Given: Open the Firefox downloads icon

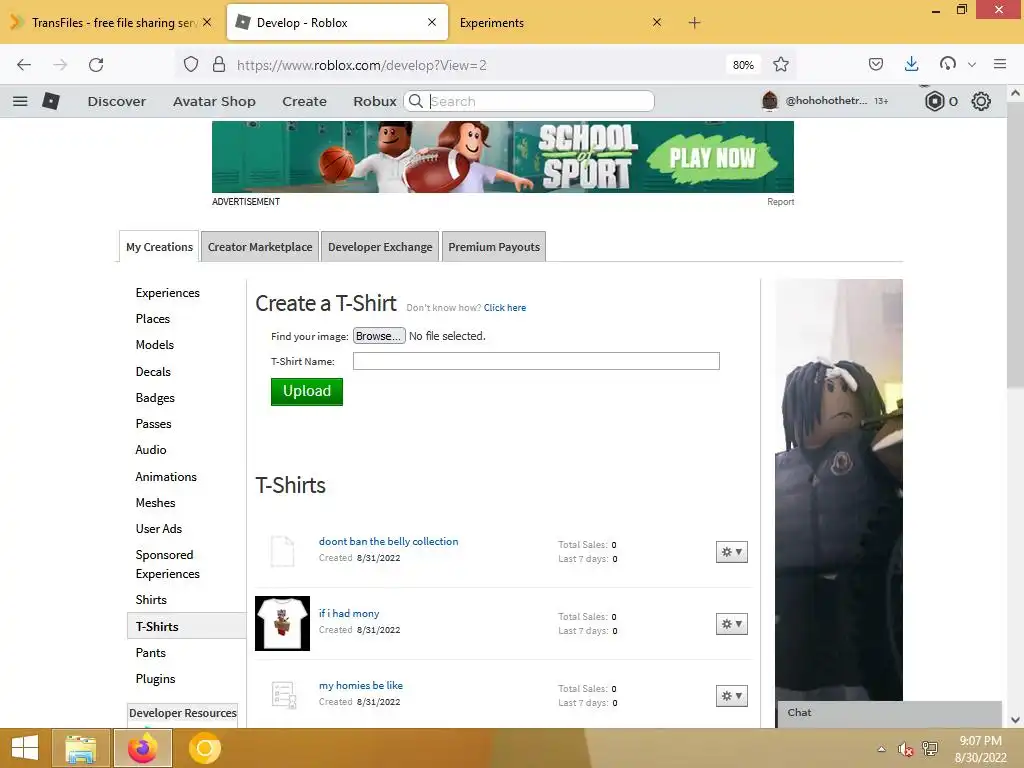Looking at the screenshot, I should (x=912, y=64).
